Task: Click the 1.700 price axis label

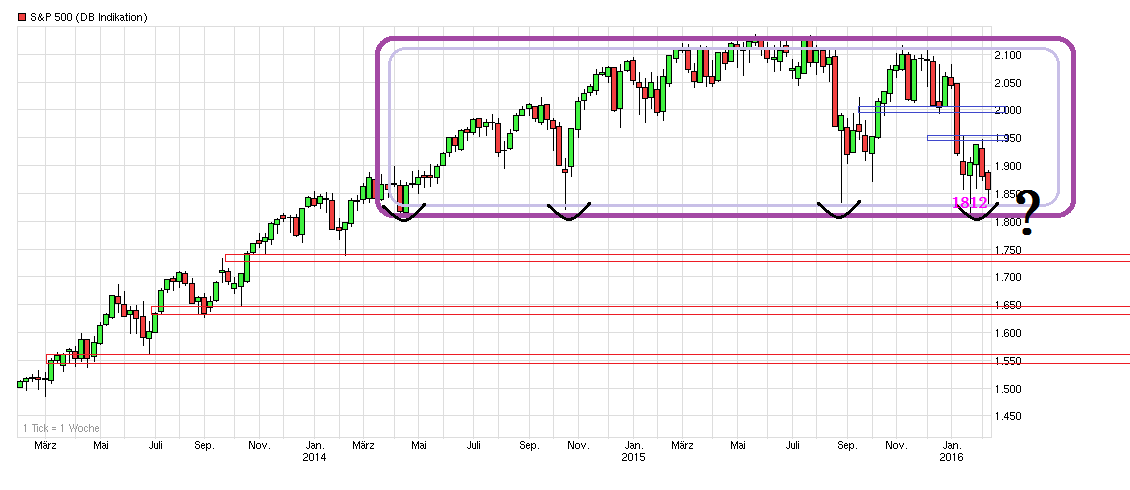Action: coord(1010,277)
